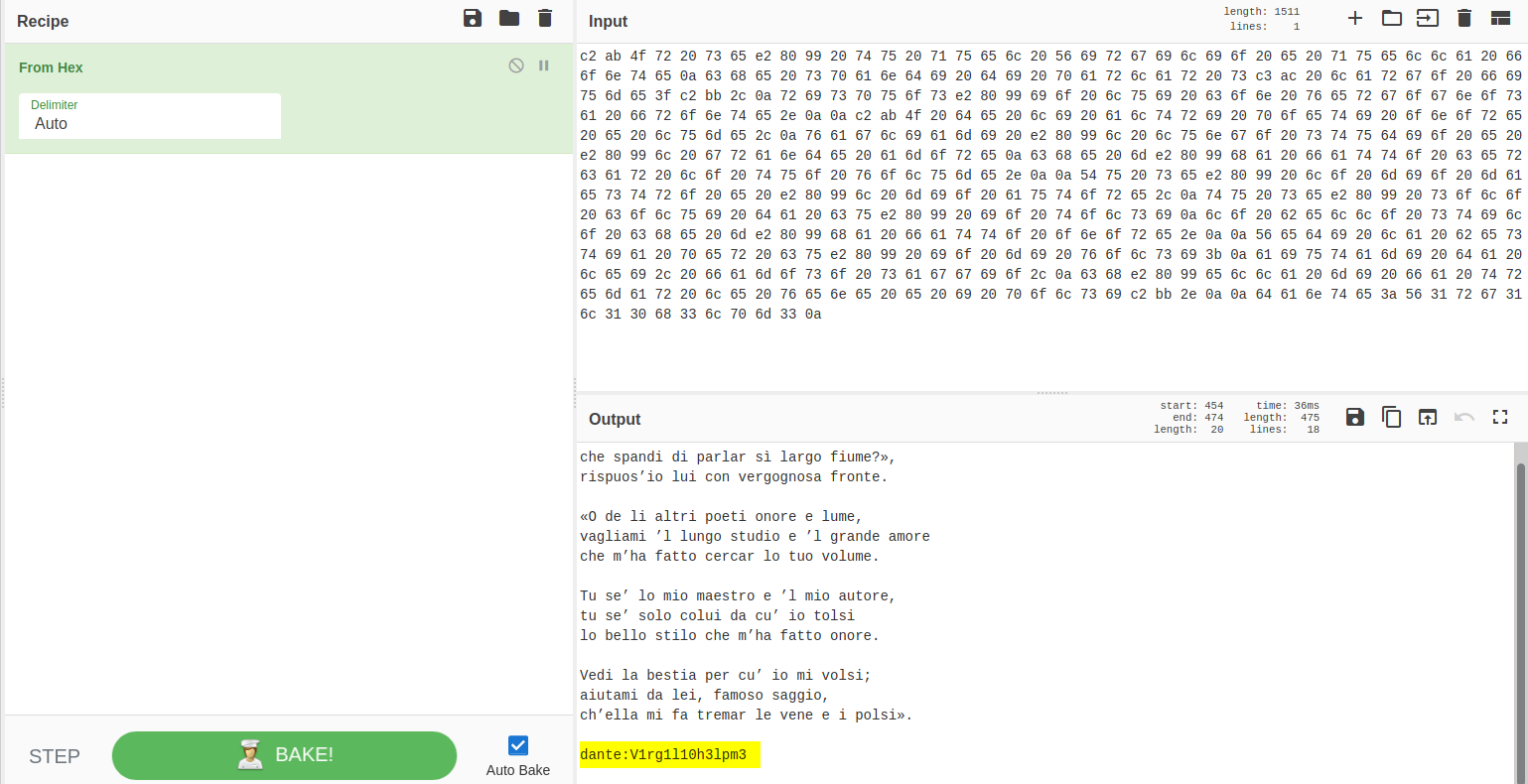Save output to file icon

[1355, 417]
